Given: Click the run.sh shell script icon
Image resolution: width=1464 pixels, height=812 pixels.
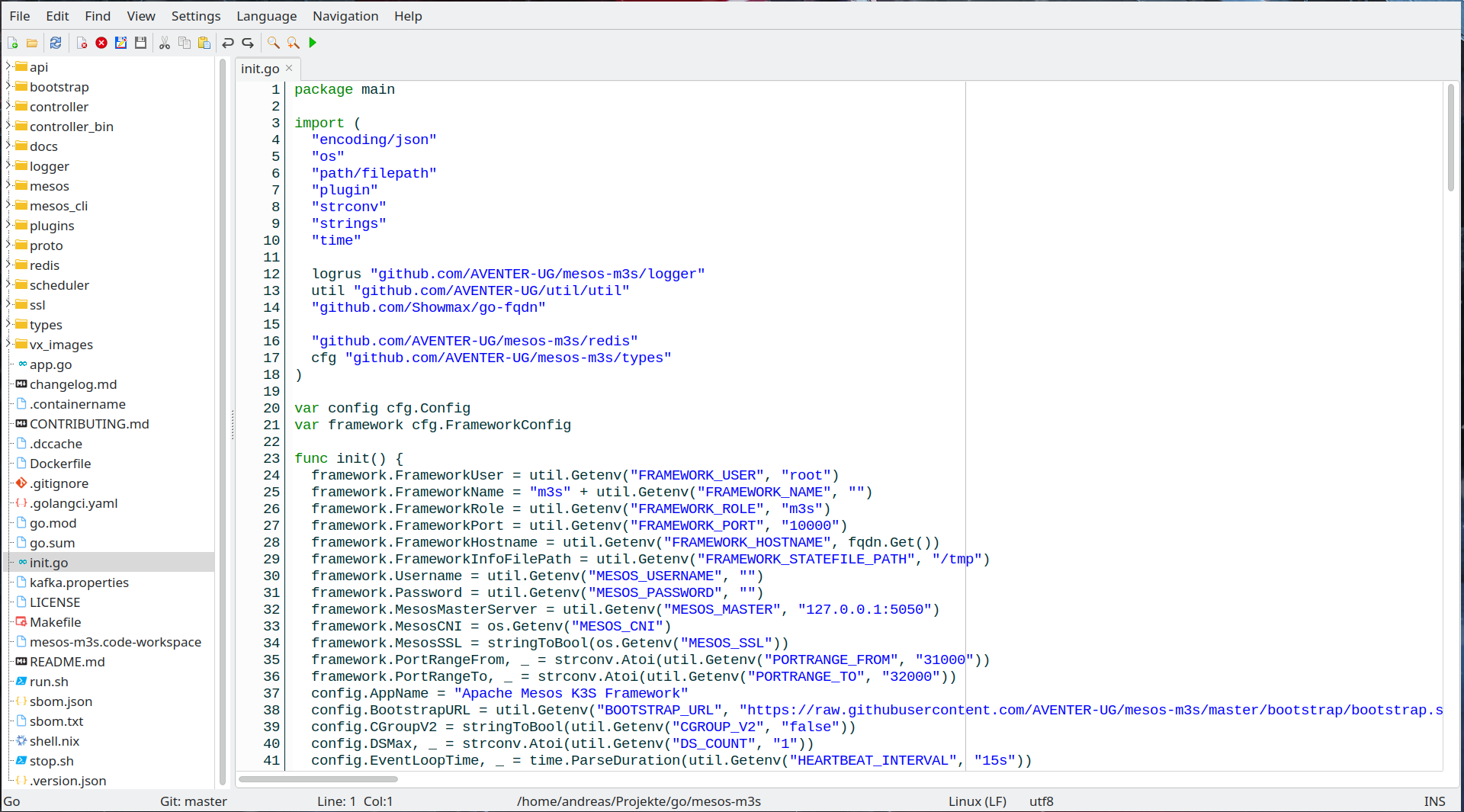Looking at the screenshot, I should [x=21, y=682].
